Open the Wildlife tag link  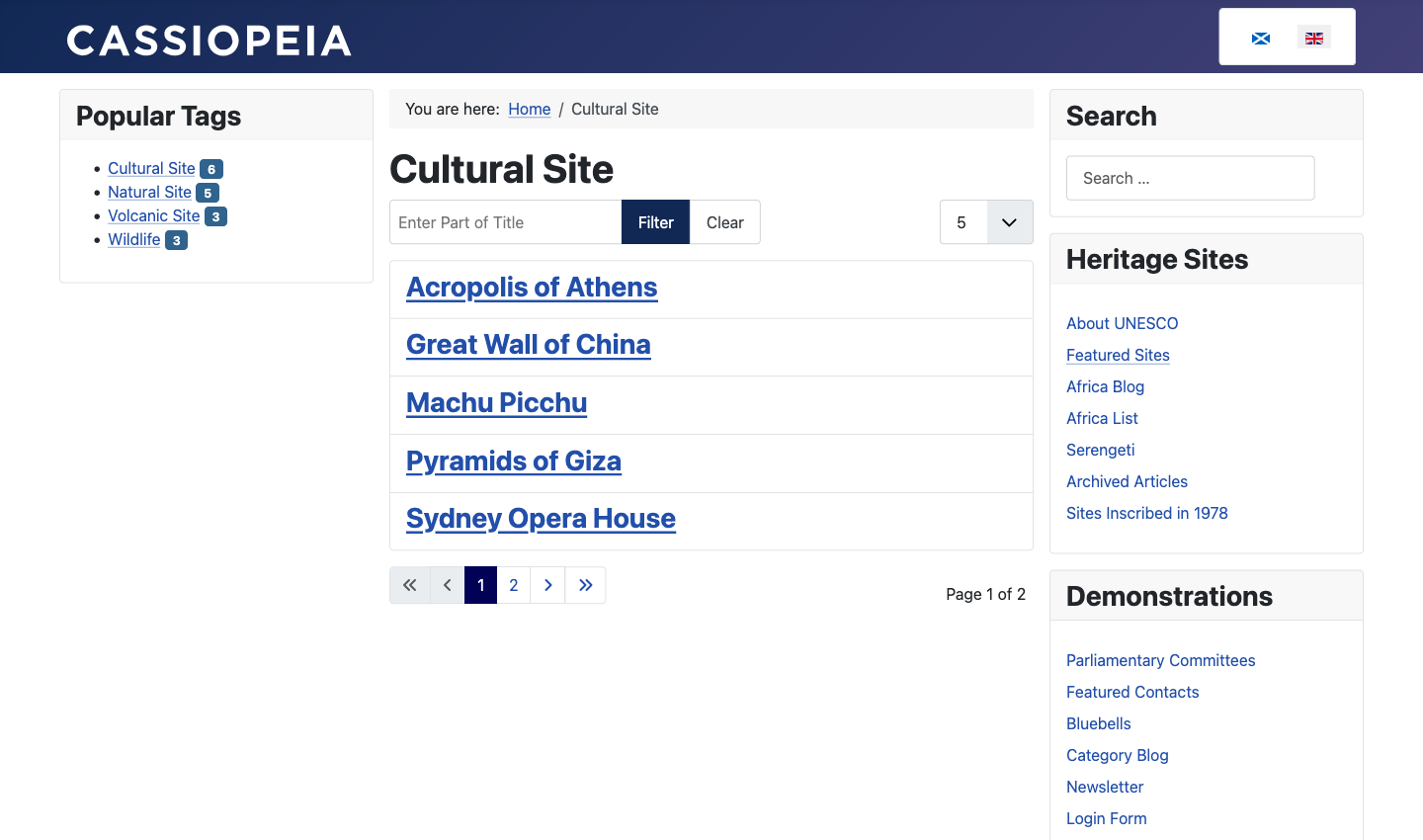[x=134, y=239]
